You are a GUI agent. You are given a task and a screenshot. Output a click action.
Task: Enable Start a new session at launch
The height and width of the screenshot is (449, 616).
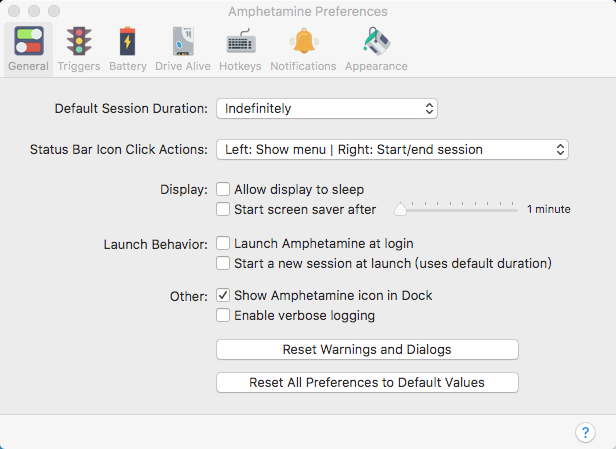[223, 263]
